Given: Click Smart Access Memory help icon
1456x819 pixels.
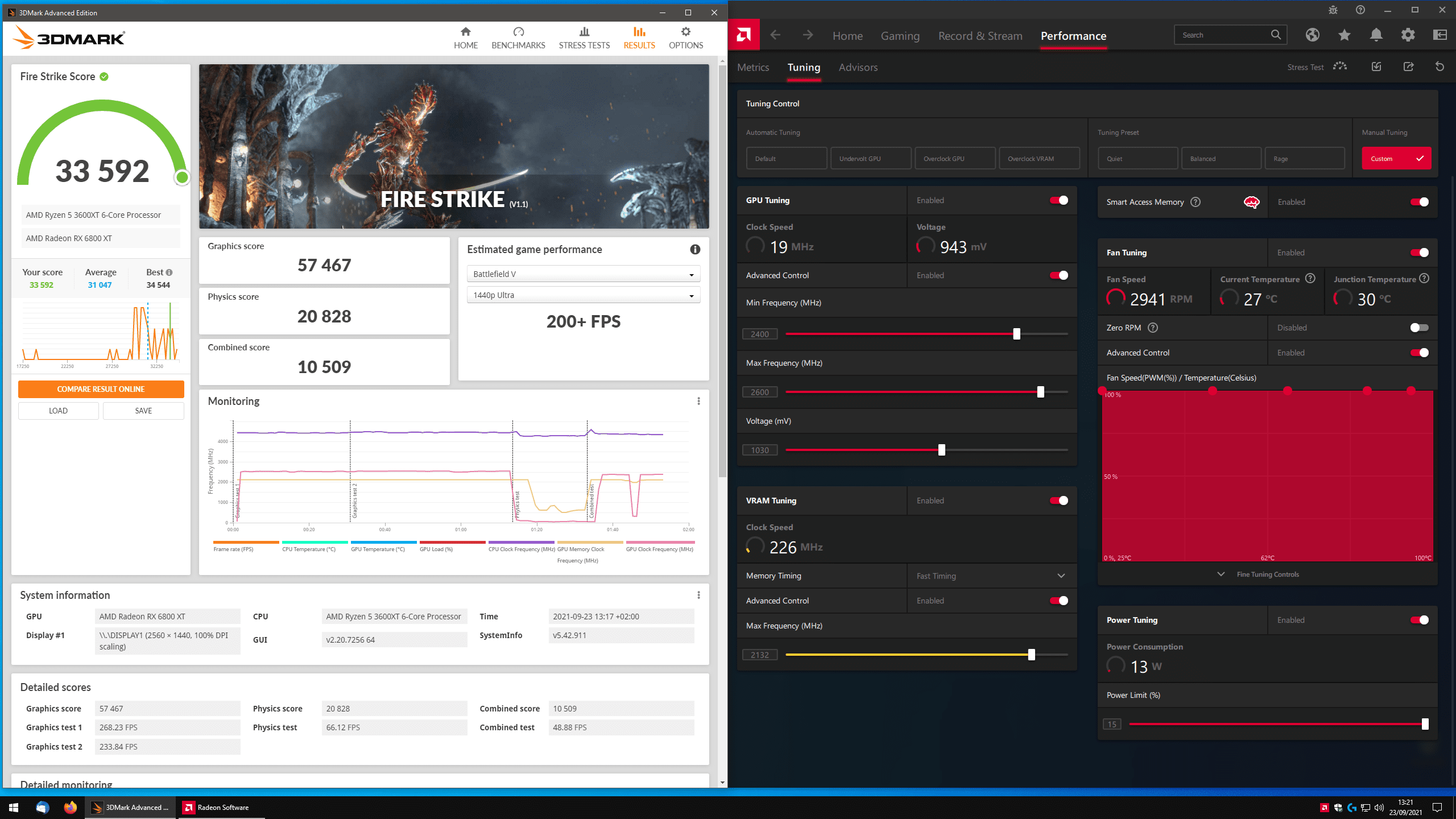Looking at the screenshot, I should click(1196, 202).
